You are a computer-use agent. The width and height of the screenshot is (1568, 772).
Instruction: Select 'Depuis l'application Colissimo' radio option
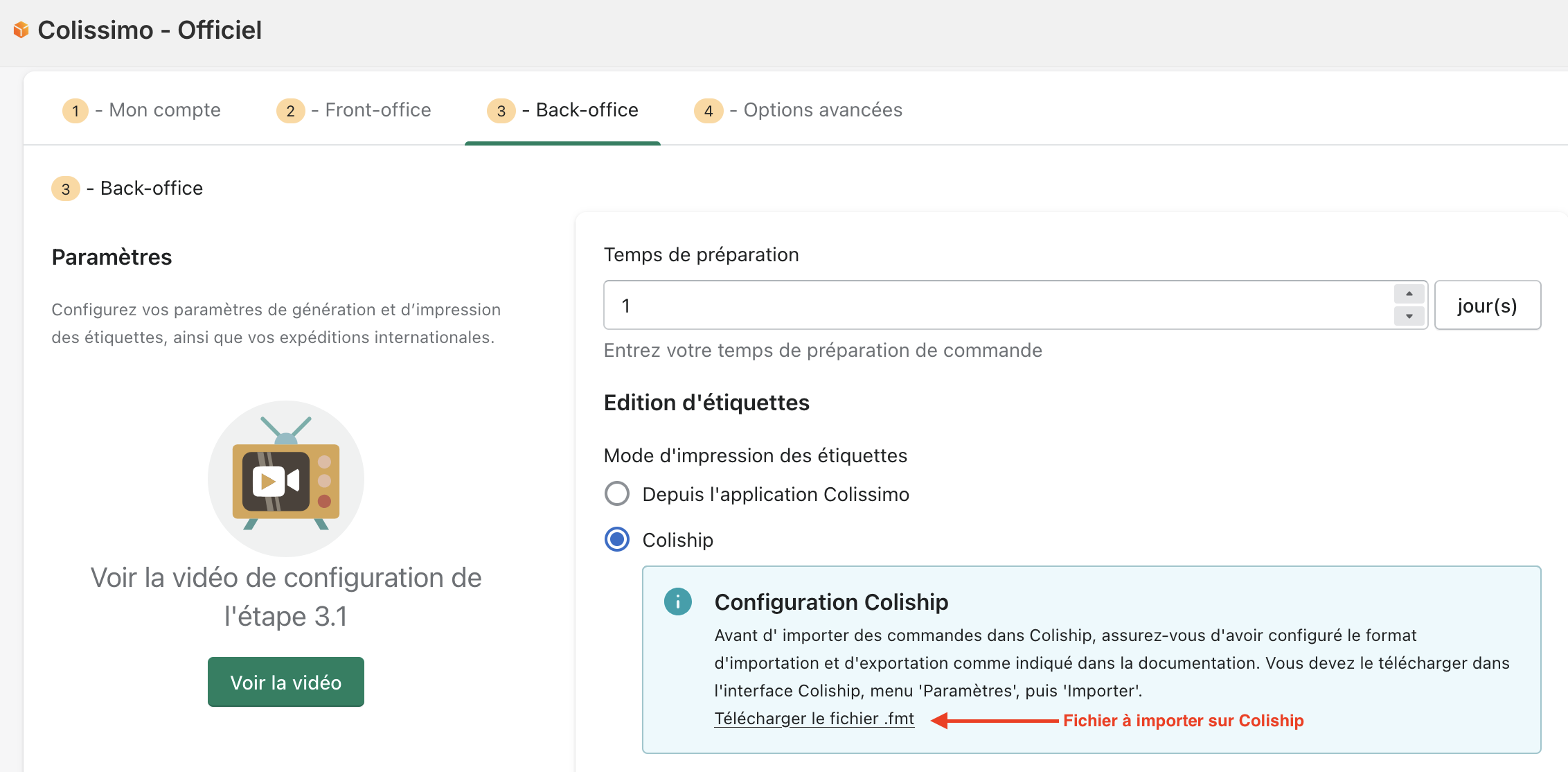(617, 494)
